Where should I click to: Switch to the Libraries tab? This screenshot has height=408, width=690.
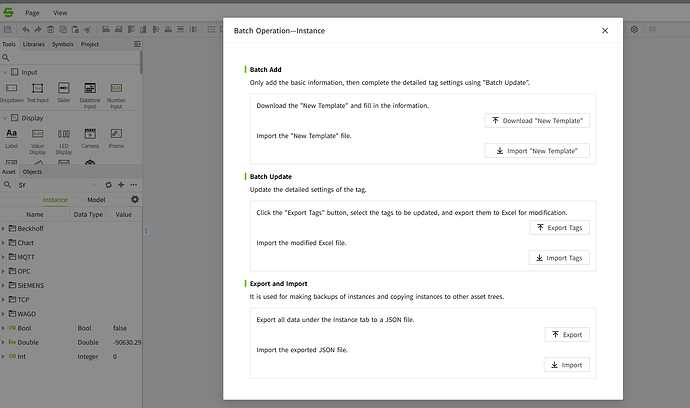coord(33,44)
